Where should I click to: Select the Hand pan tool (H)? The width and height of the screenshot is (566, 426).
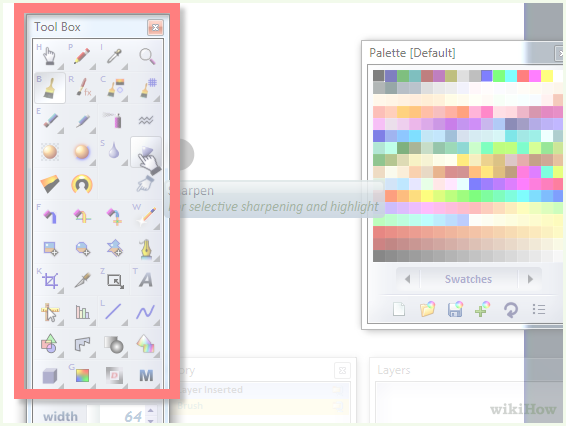point(50,56)
